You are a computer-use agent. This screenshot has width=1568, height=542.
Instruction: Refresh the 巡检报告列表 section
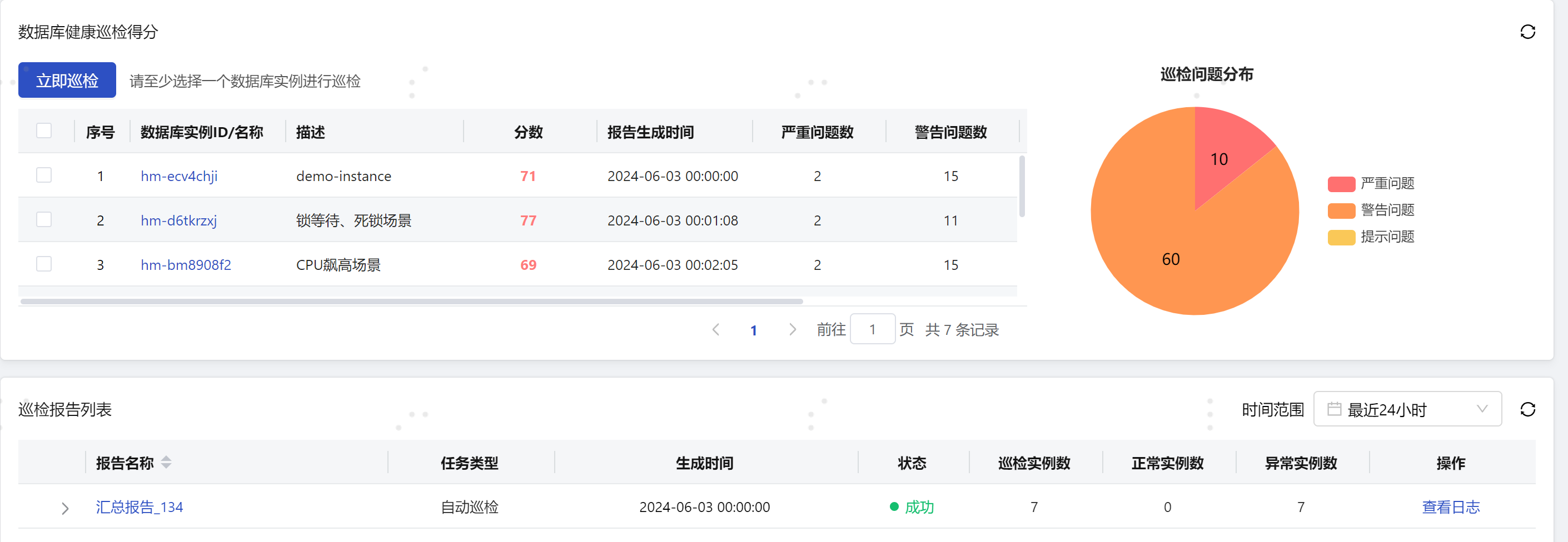[1529, 409]
